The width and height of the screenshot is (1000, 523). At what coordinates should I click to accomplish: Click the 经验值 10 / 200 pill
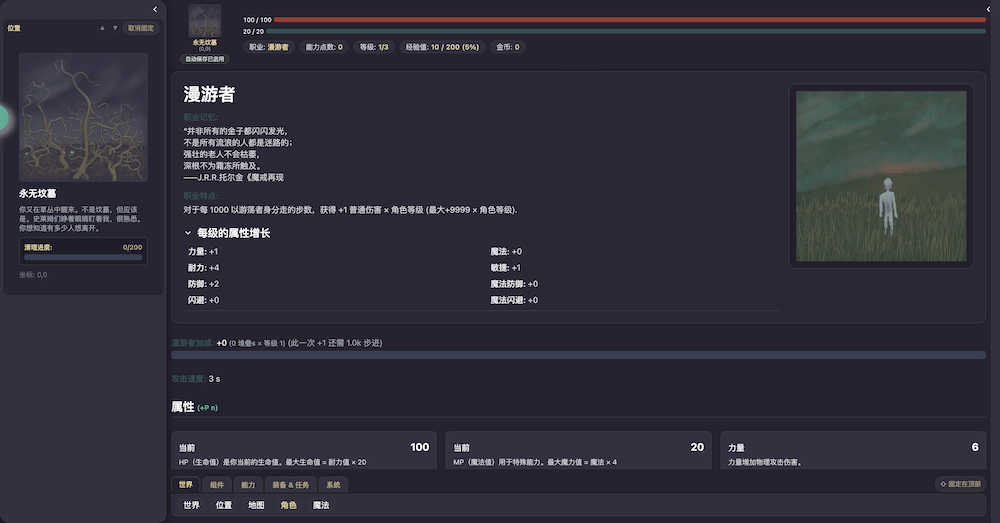pos(442,47)
